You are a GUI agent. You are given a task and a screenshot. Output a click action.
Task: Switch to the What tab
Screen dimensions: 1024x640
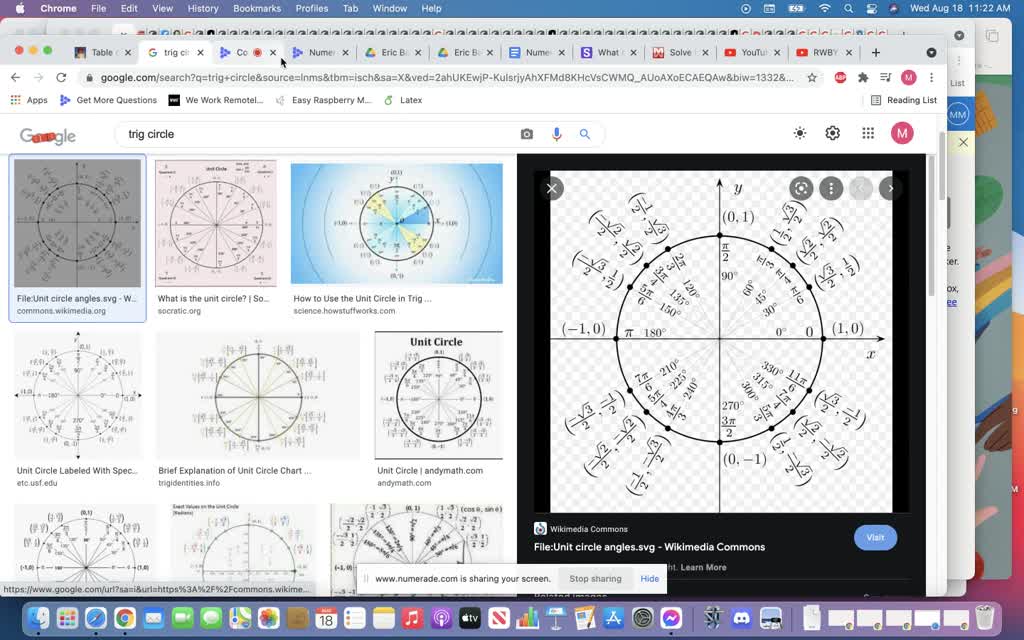(x=608, y=52)
